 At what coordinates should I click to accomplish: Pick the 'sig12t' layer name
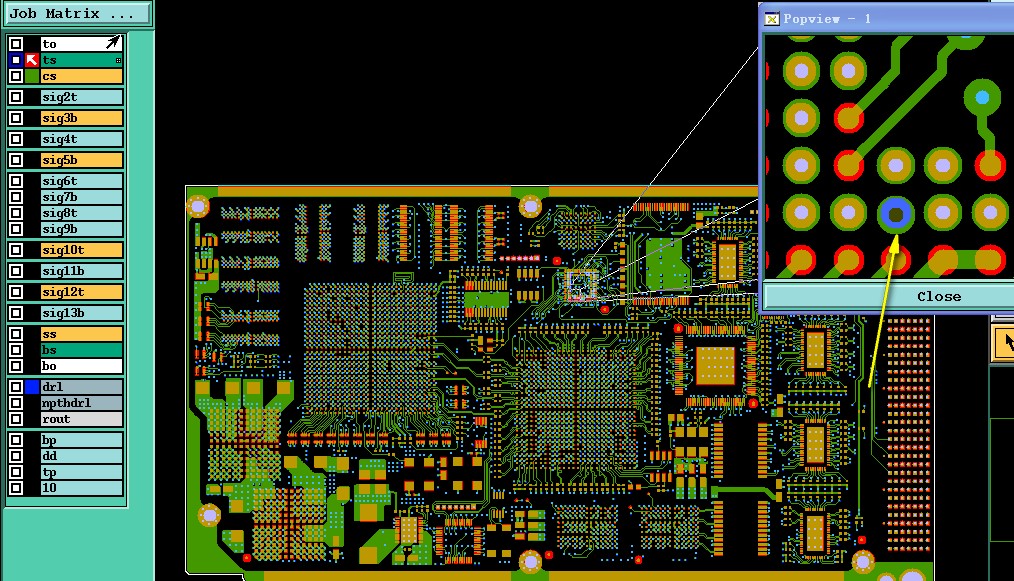pyautogui.click(x=81, y=292)
